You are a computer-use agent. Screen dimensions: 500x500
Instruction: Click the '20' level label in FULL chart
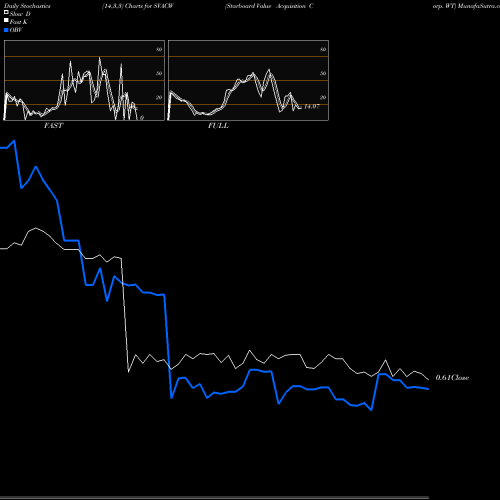[x=323, y=97]
